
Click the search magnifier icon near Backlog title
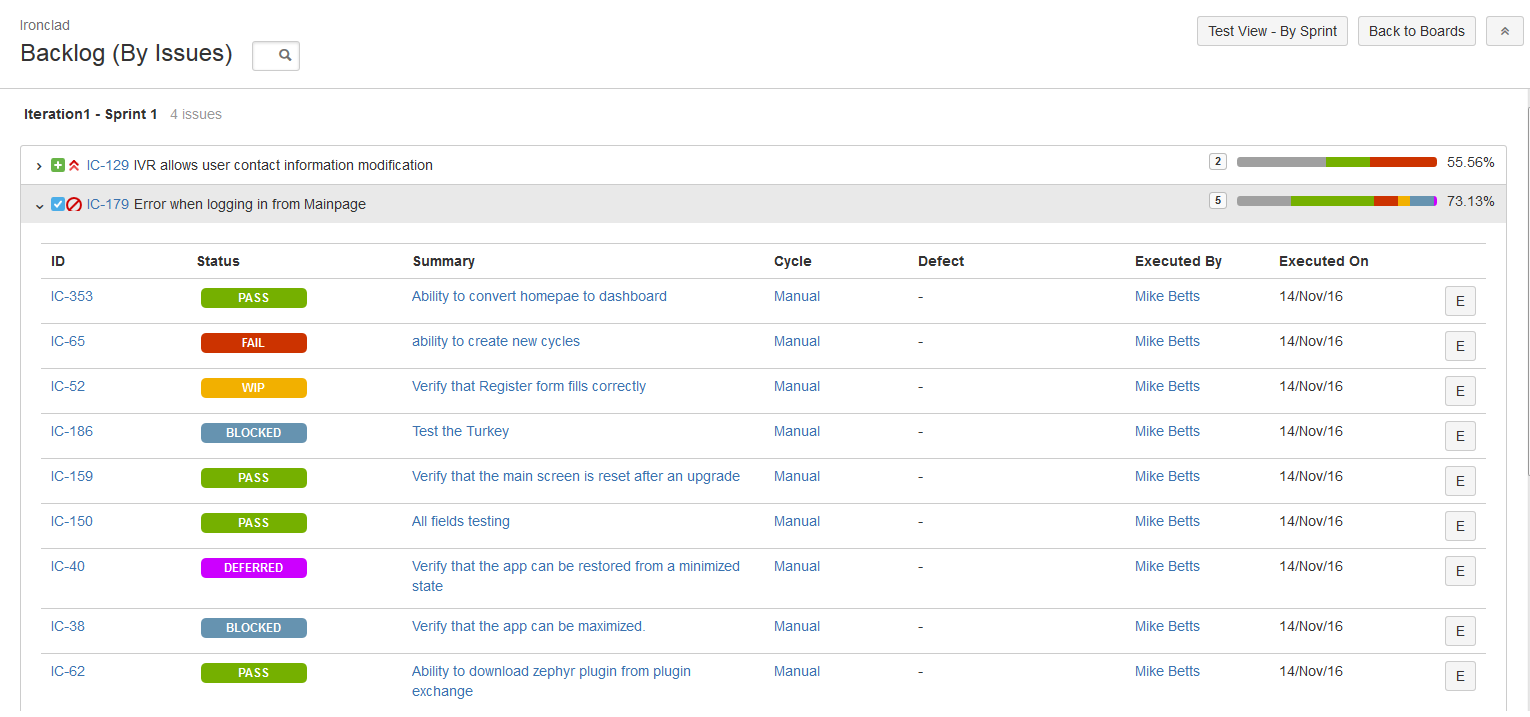coord(285,56)
